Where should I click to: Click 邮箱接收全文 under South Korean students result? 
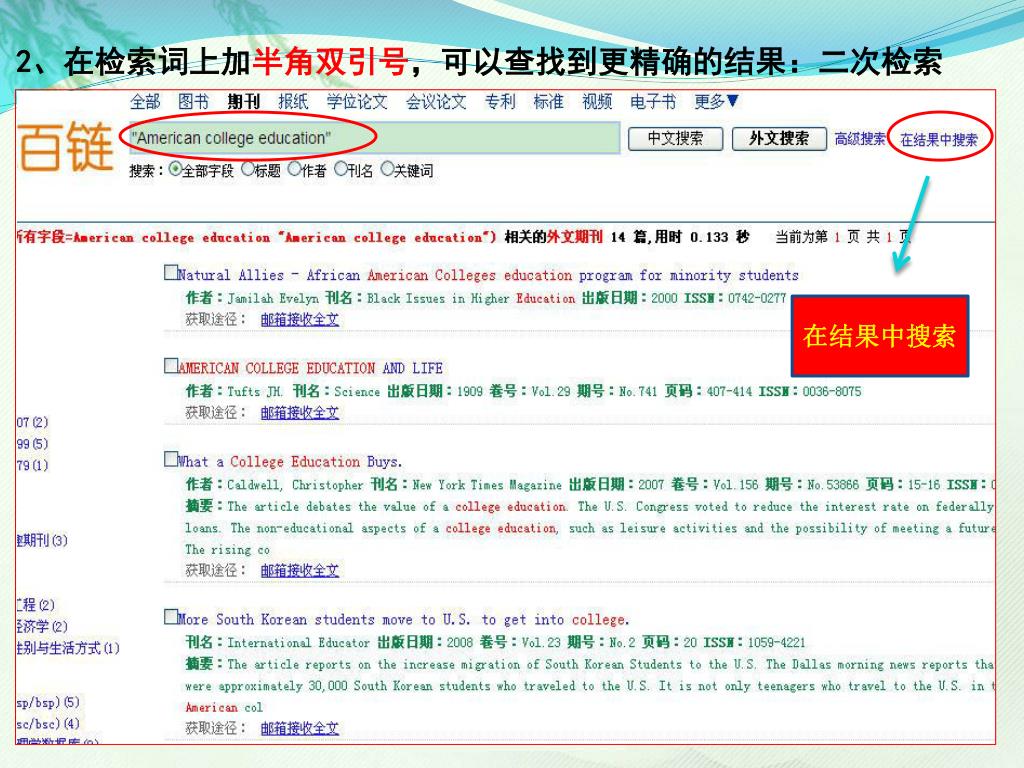tap(300, 728)
